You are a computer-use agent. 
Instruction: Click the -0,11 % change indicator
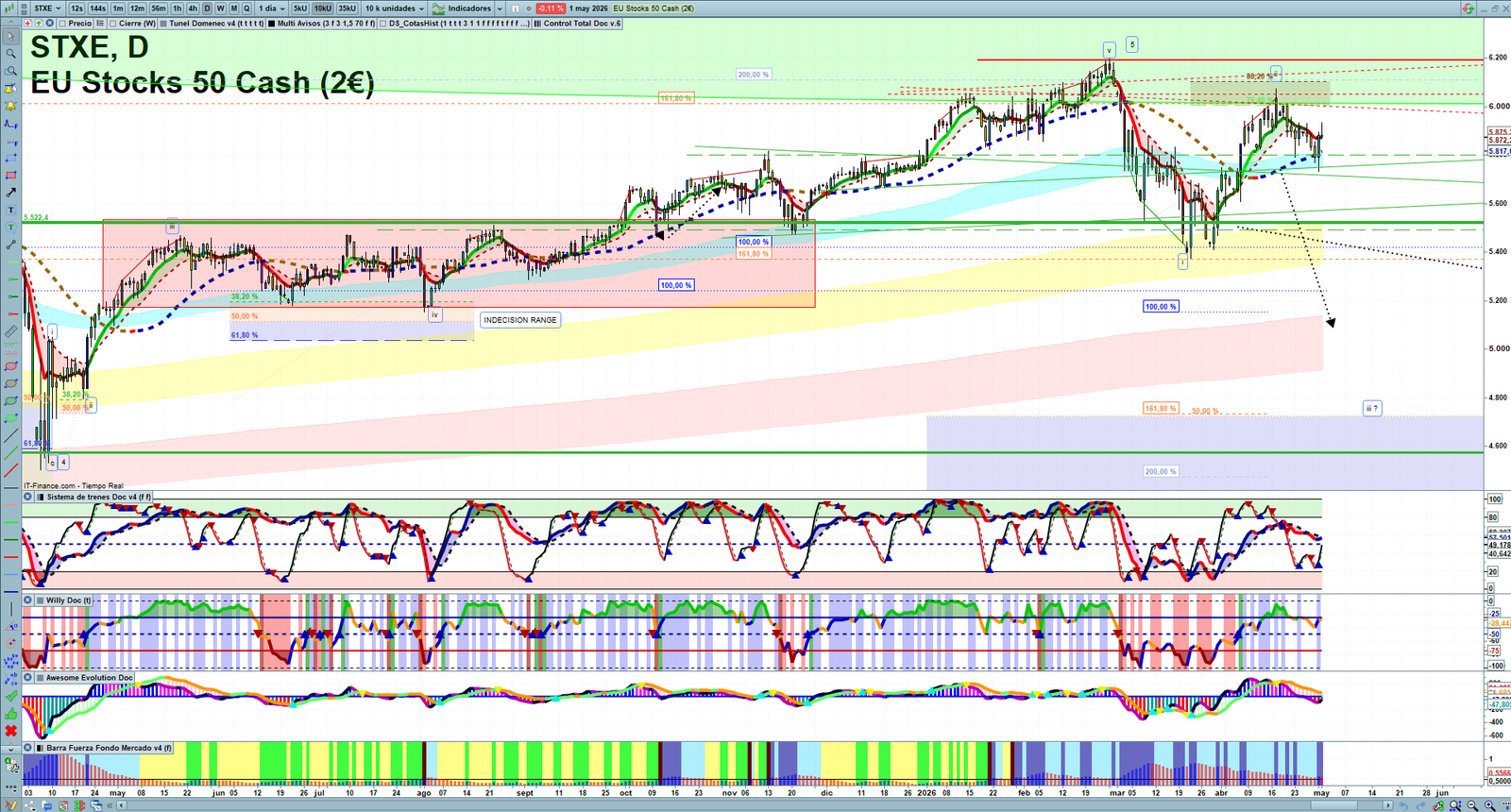(551, 8)
